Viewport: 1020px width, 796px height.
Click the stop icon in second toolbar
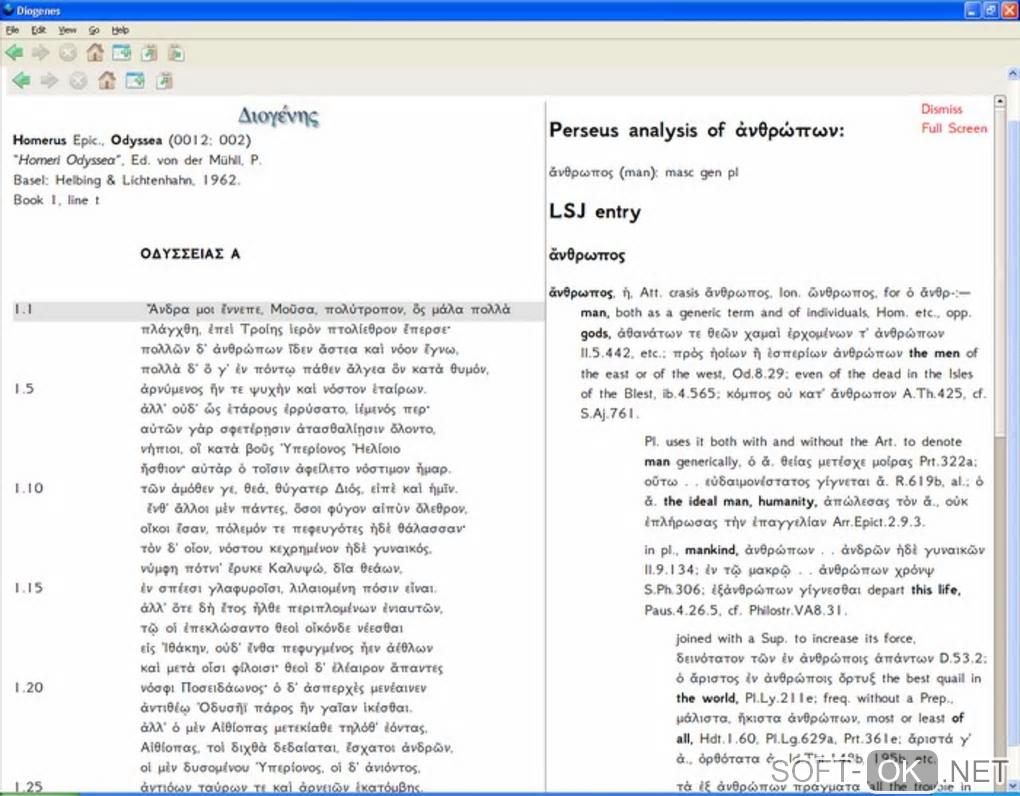pyautogui.click(x=78, y=81)
